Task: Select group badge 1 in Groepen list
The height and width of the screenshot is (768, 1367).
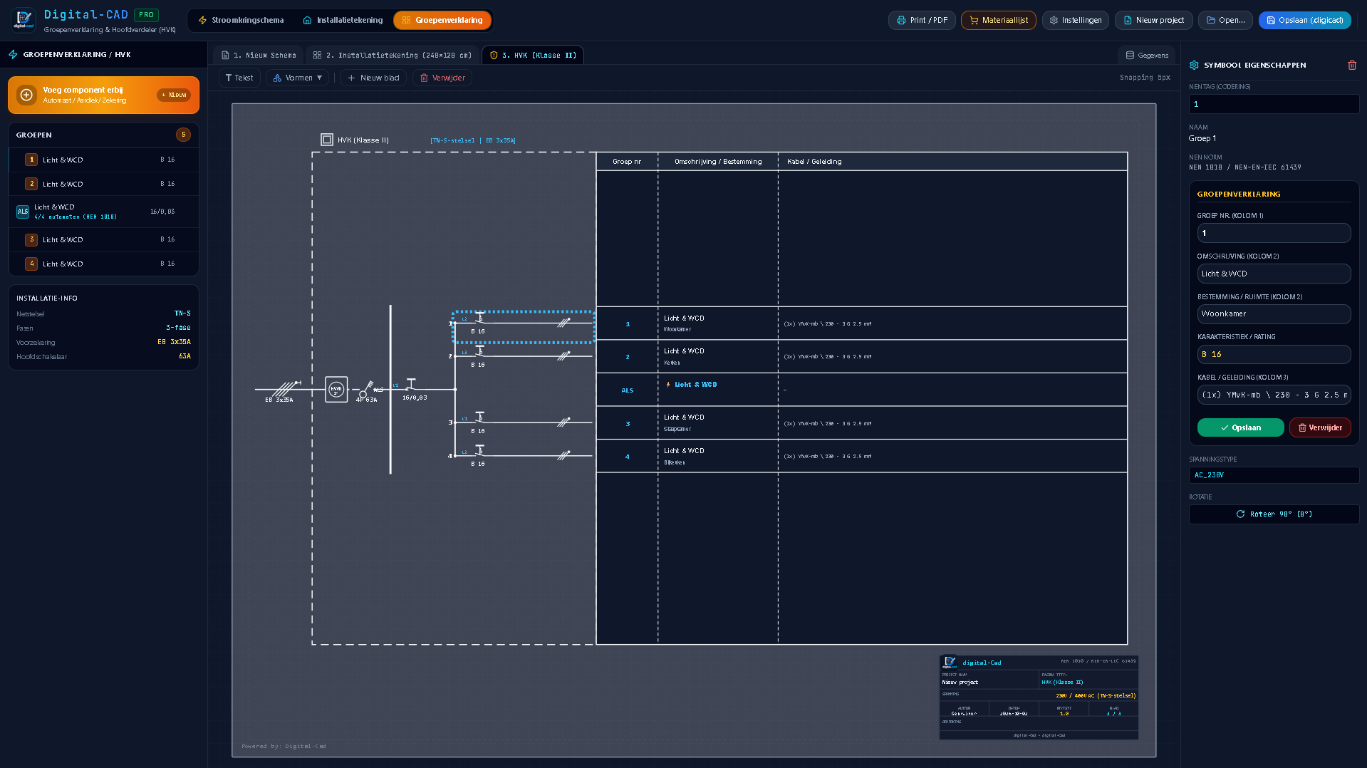Action: point(31,160)
